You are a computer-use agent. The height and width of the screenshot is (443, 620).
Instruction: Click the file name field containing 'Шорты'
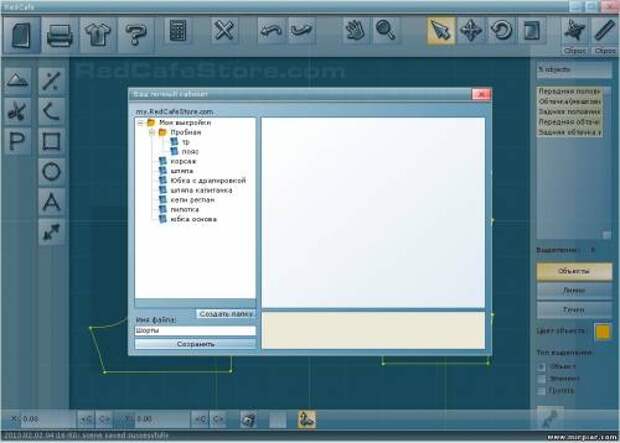click(195, 331)
